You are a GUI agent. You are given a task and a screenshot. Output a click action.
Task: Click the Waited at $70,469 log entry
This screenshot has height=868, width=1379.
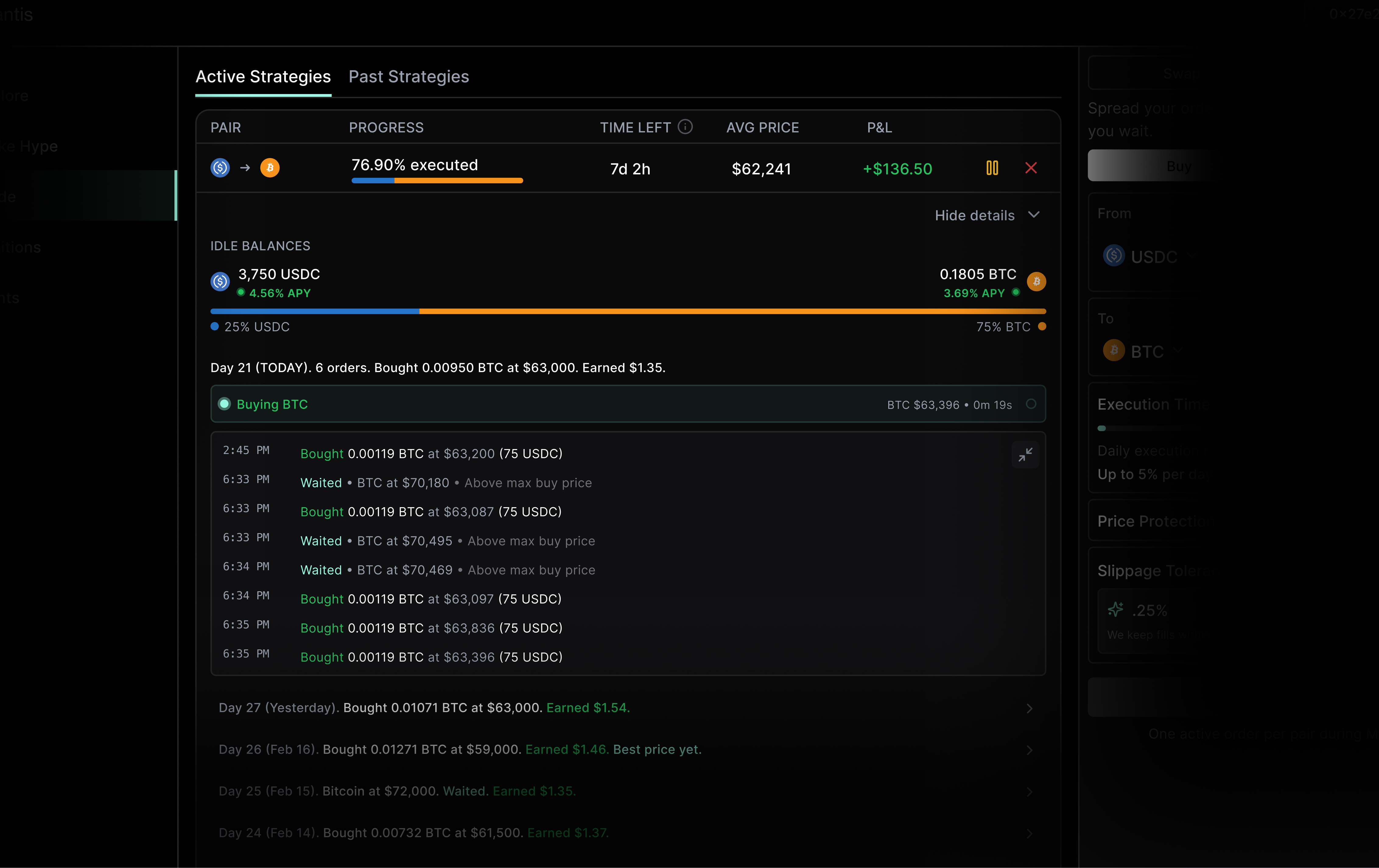click(x=448, y=570)
